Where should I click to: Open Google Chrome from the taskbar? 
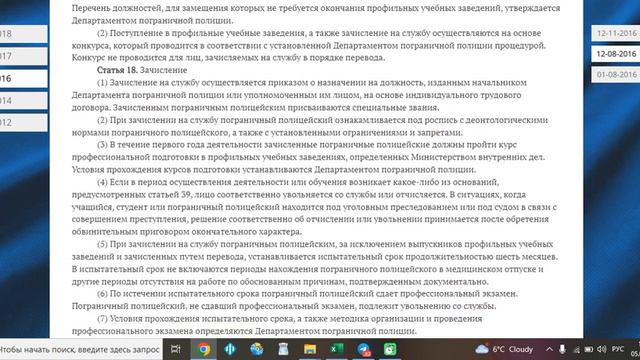tap(204, 349)
